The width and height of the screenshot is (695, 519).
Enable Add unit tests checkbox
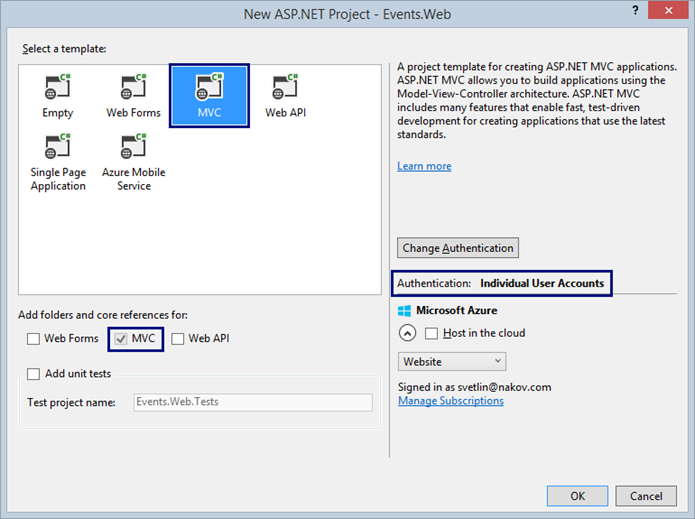tap(35, 374)
